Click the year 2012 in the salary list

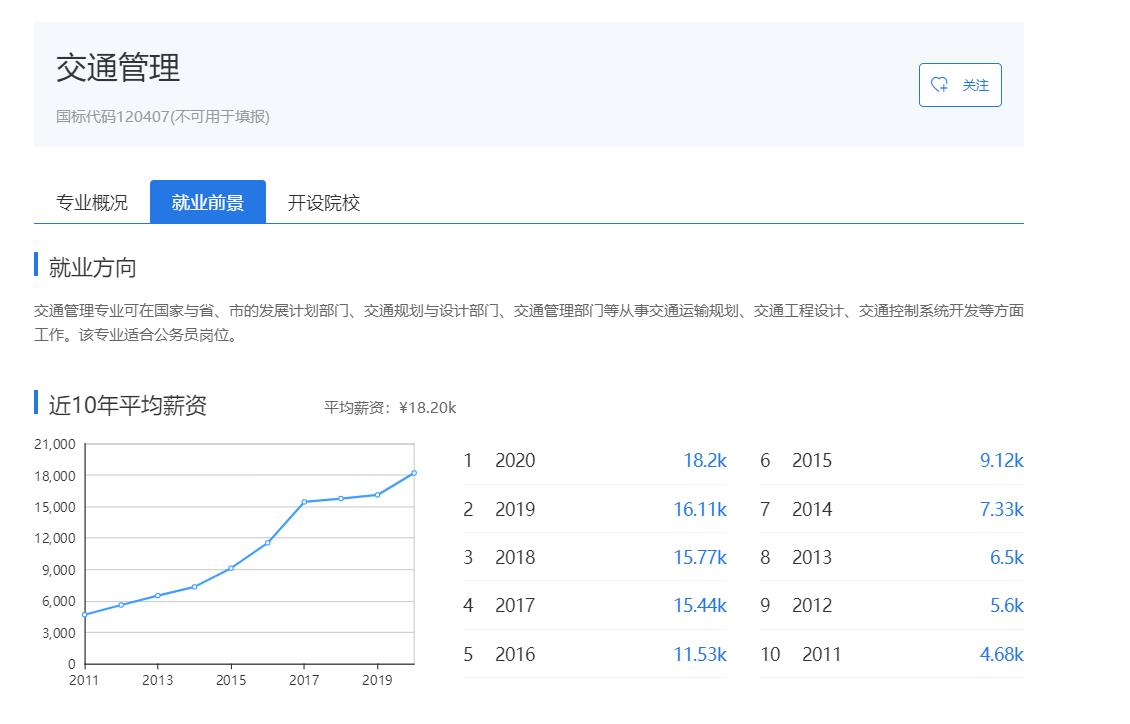[812, 606]
